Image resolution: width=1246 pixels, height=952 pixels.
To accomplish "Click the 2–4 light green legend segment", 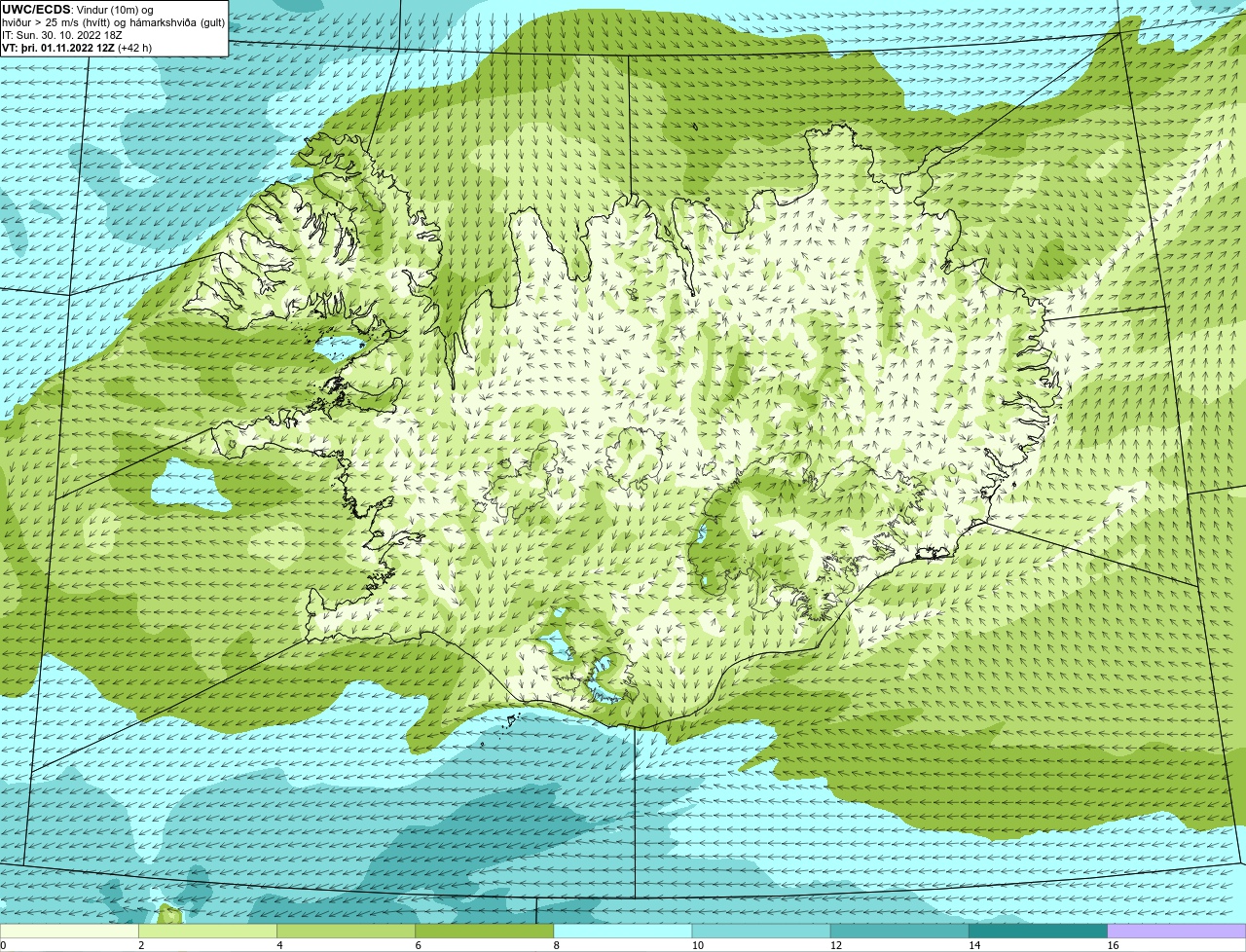I will pyautogui.click(x=207, y=932).
